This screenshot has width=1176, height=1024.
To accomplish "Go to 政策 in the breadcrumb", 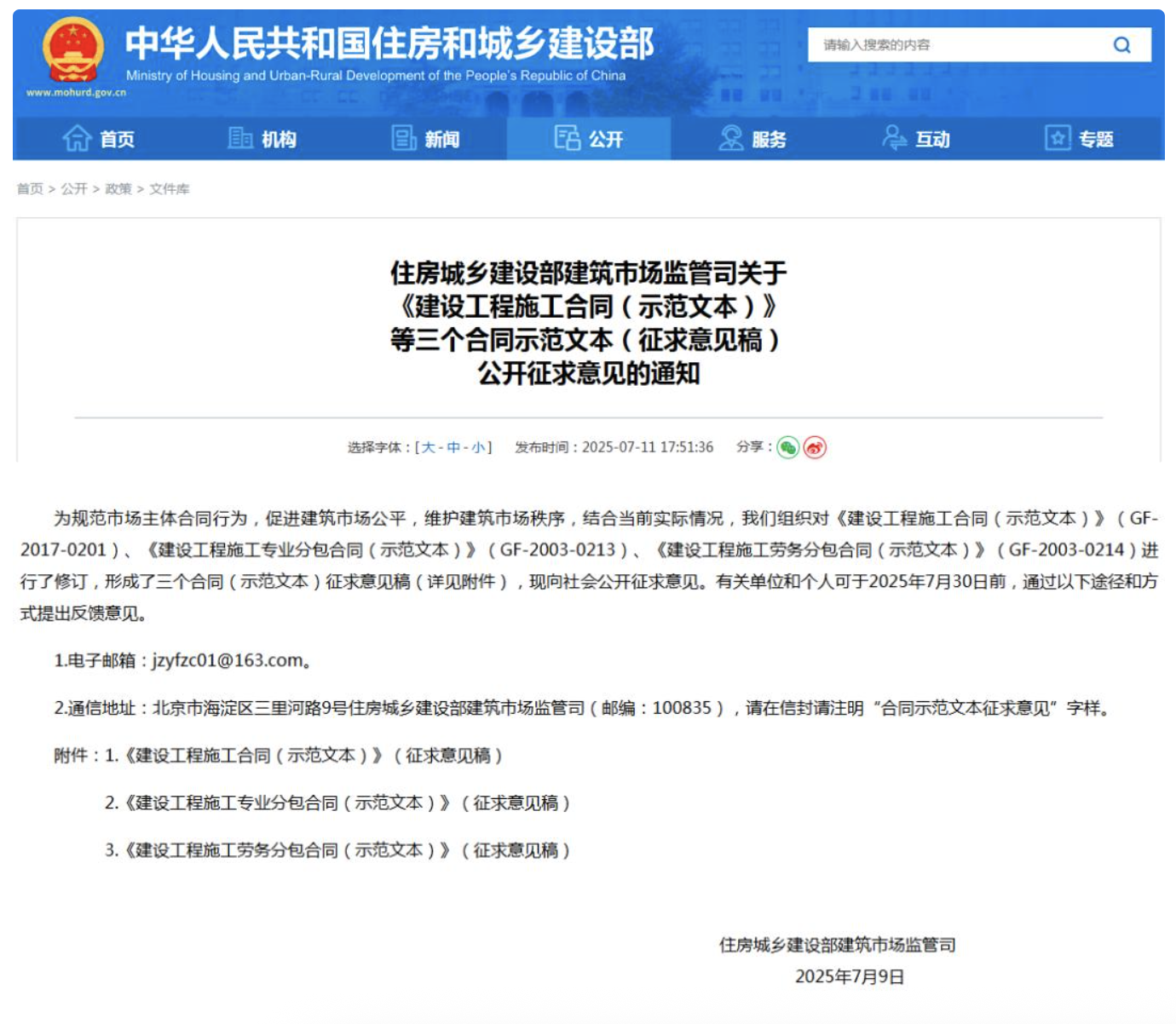I will (x=118, y=189).
